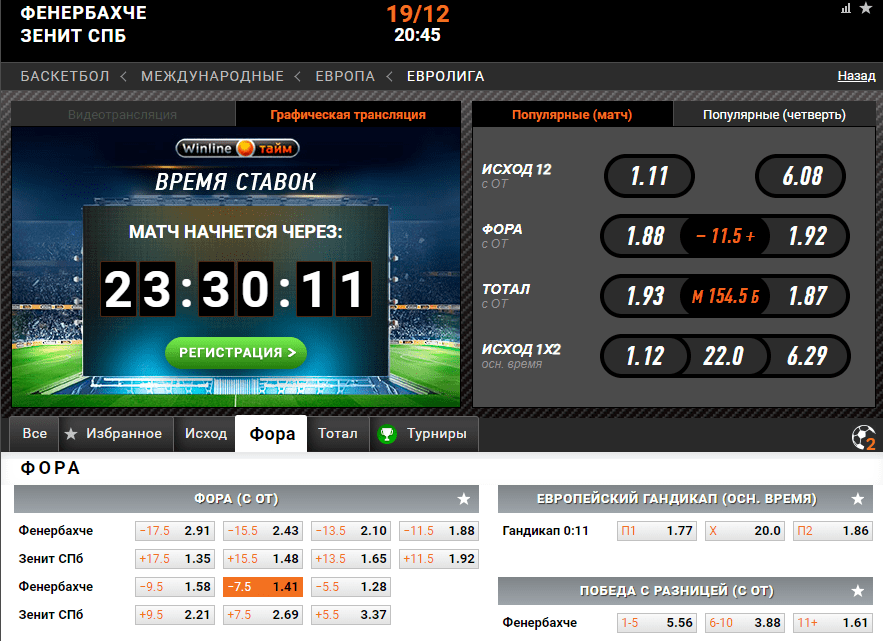Bet Фенербахче win by 11+ at 1.61
The height and width of the screenshot is (641, 883).
833,622
